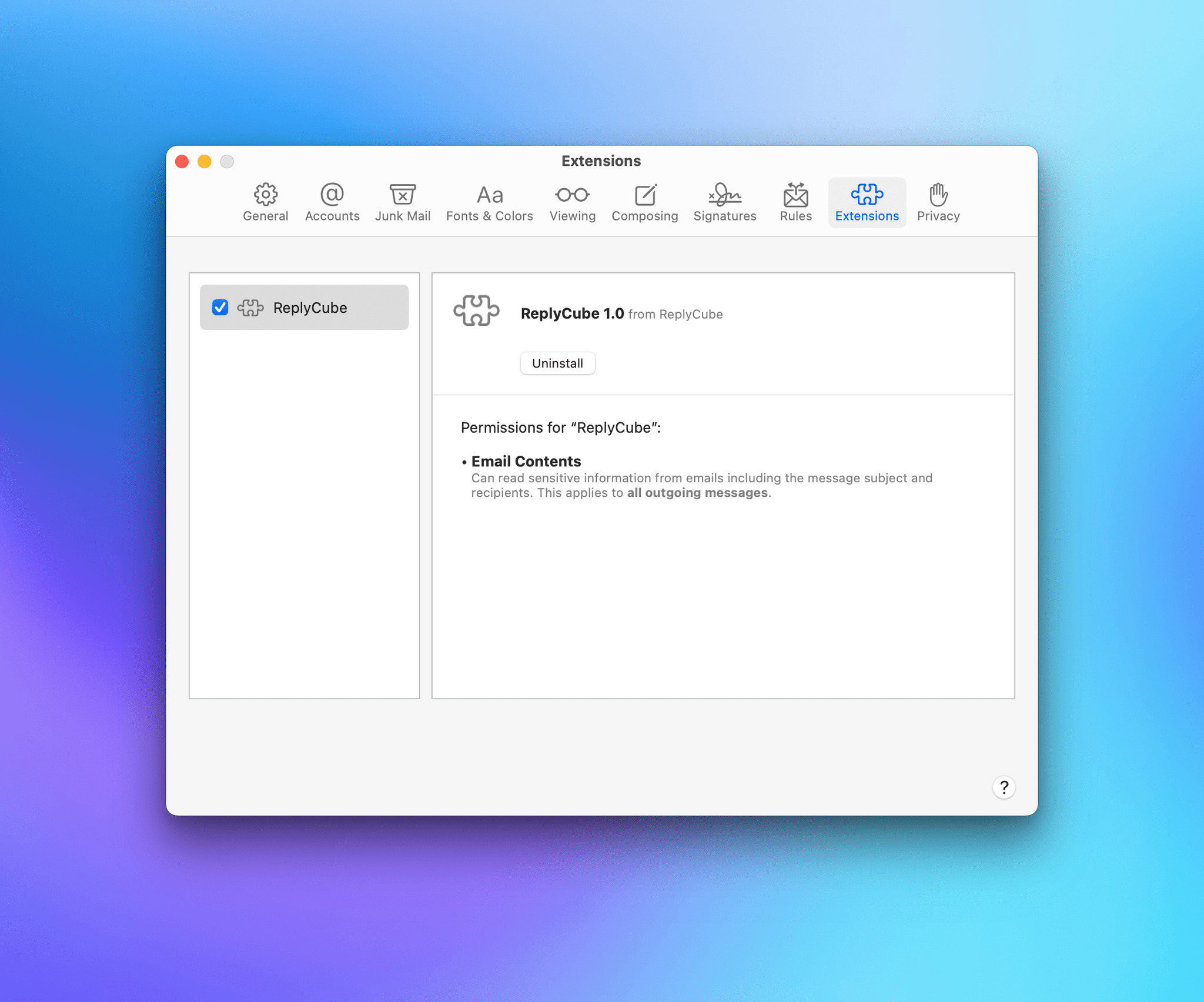Switch to Extensions tab

click(866, 202)
